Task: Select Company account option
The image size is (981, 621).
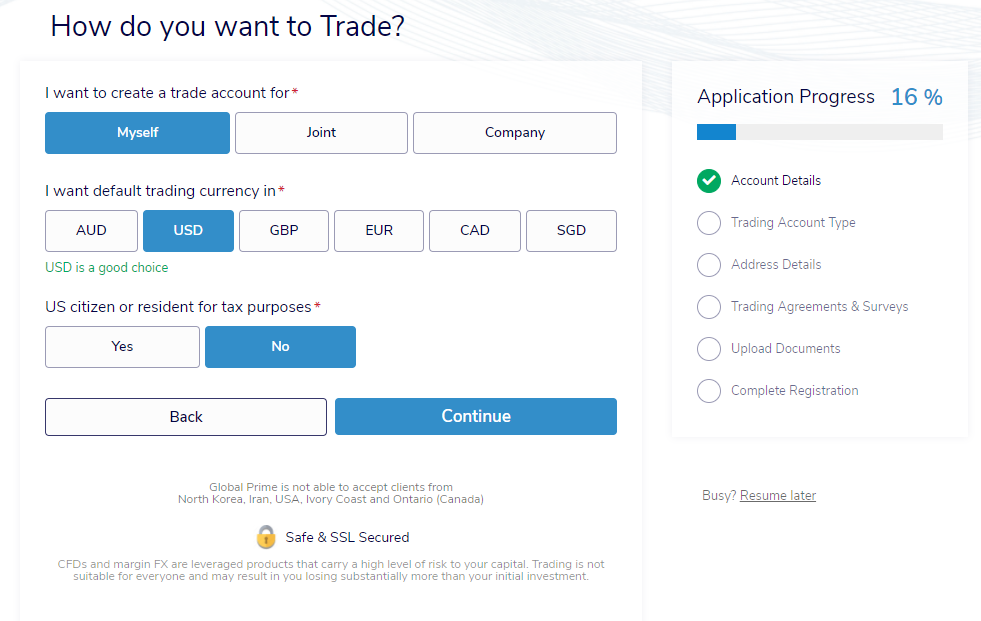Action: click(x=515, y=133)
